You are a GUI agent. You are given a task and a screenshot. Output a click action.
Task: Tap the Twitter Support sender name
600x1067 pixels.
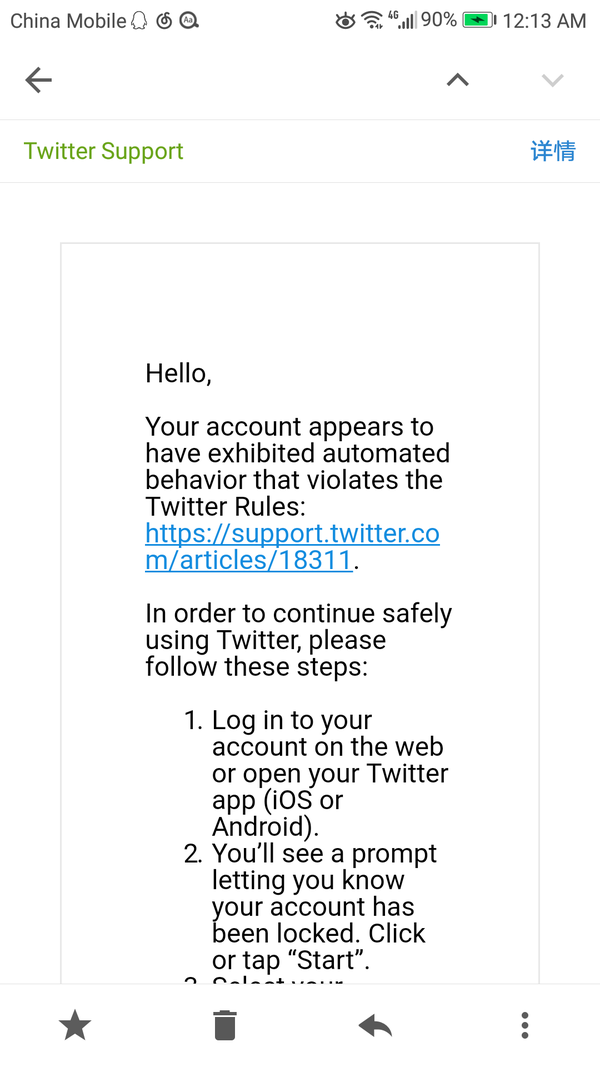tap(104, 151)
